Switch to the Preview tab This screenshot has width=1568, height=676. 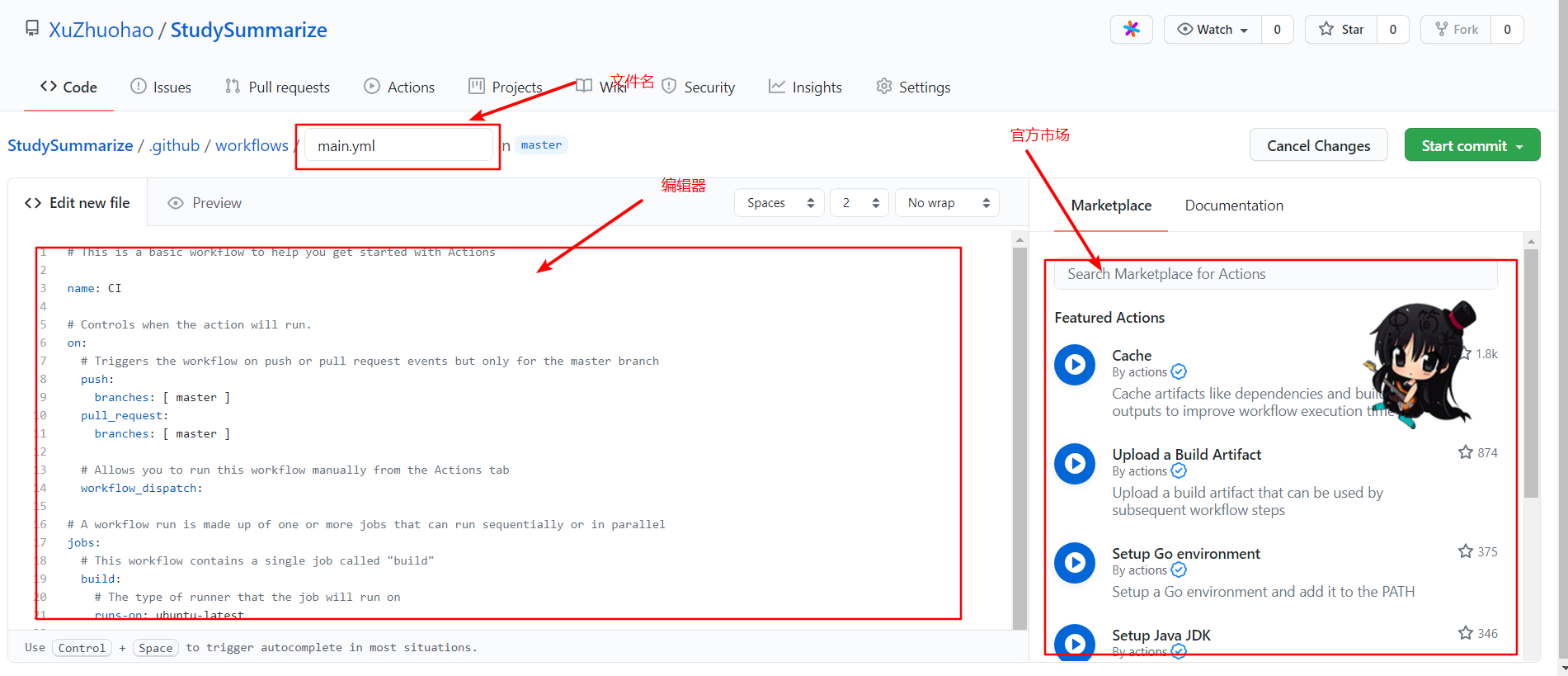[x=205, y=203]
